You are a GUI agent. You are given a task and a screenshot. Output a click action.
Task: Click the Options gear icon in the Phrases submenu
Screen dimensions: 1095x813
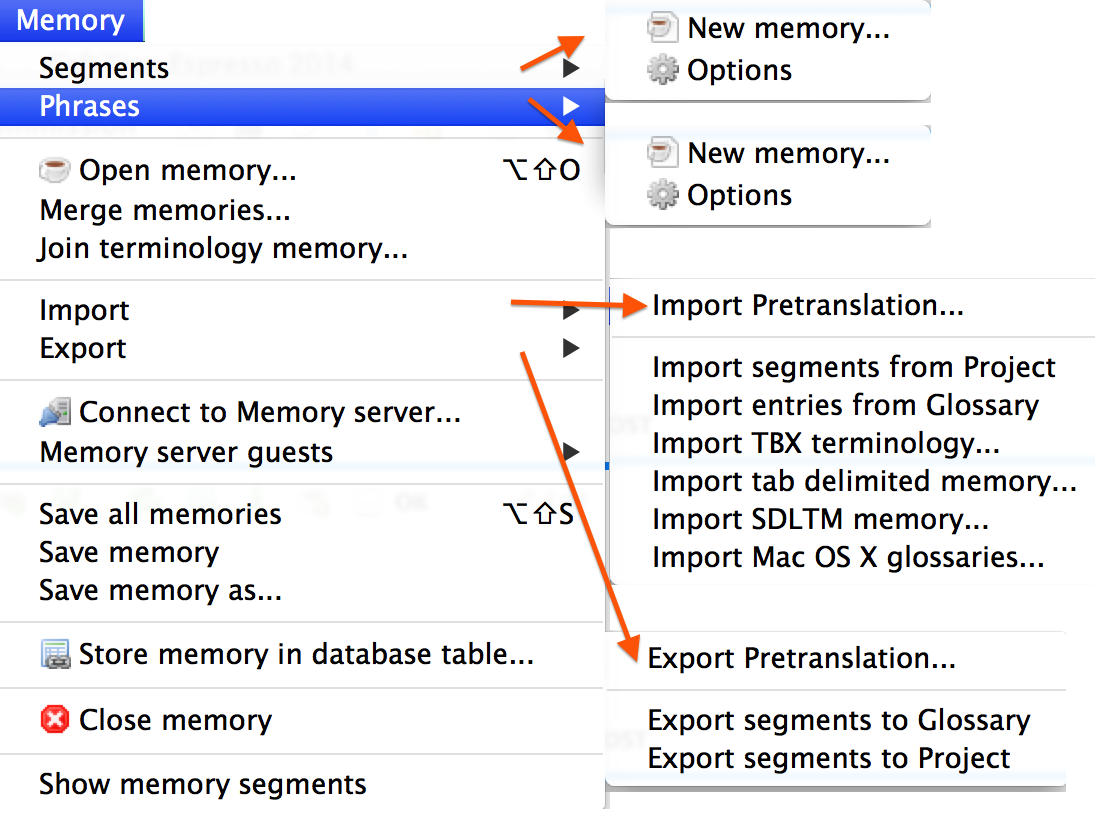coord(662,195)
